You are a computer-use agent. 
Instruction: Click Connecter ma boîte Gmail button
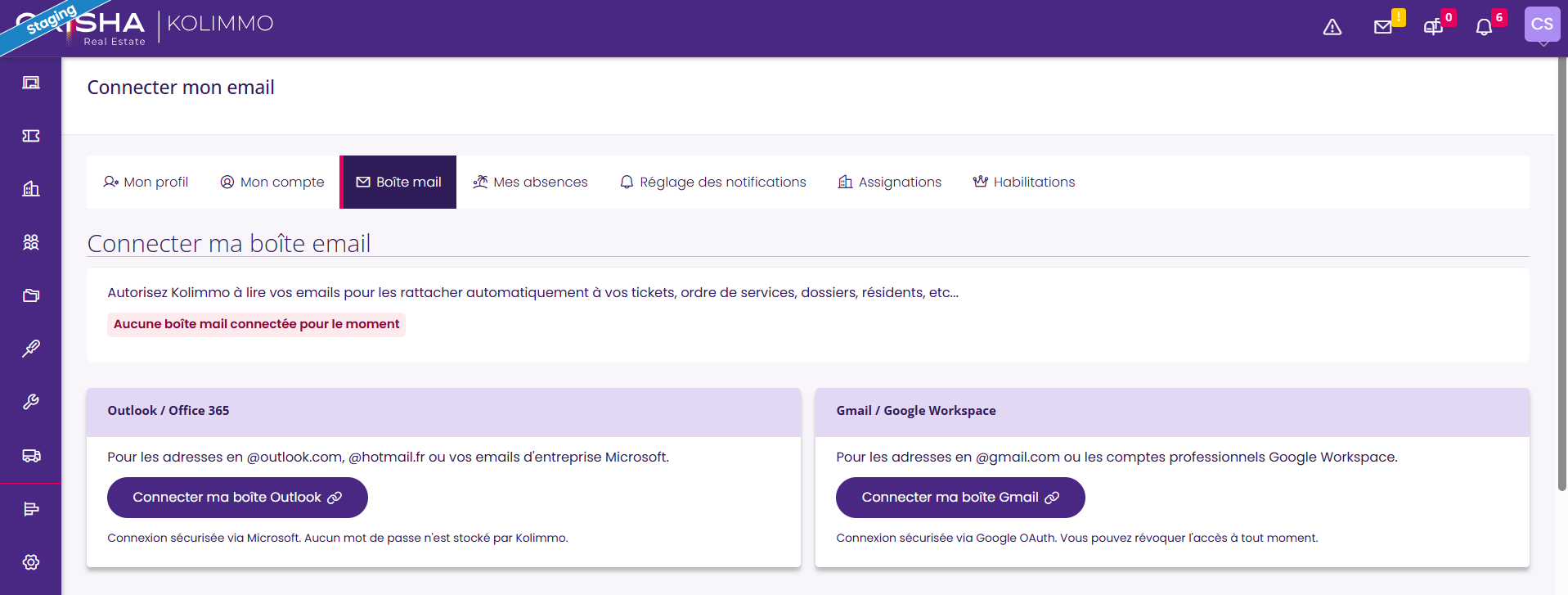click(x=960, y=498)
